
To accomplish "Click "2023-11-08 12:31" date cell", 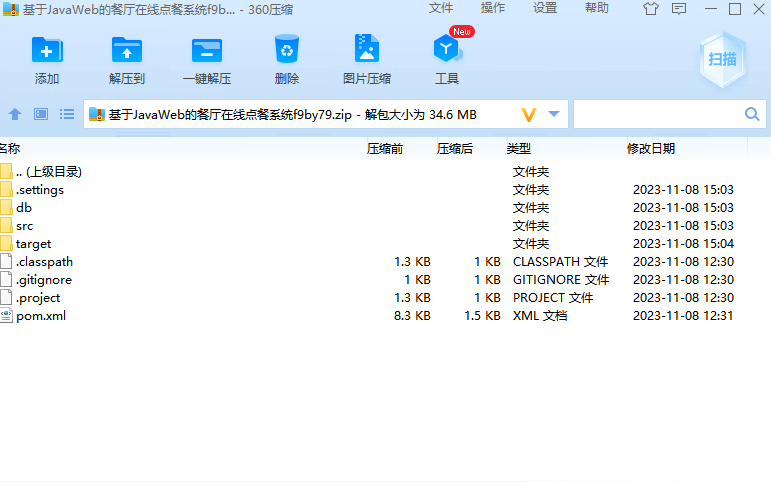I will coord(683,316).
